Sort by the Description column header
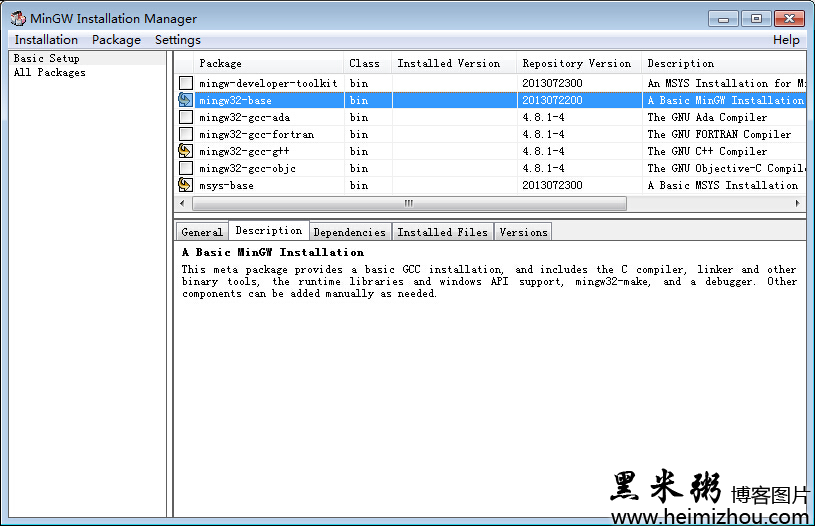The width and height of the screenshot is (815, 526). pyautogui.click(x=724, y=63)
